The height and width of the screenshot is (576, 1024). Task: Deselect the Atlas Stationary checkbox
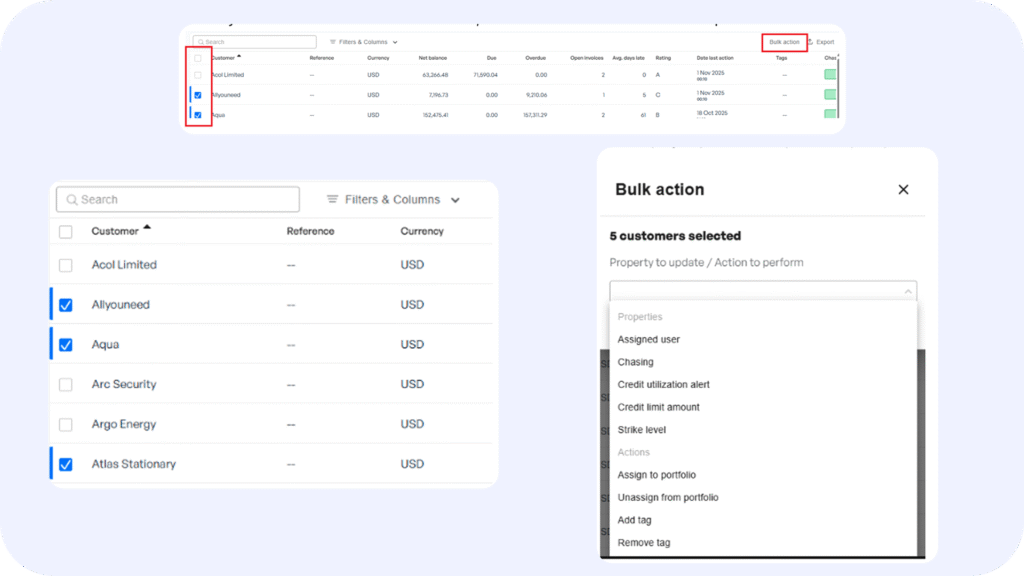pos(66,464)
